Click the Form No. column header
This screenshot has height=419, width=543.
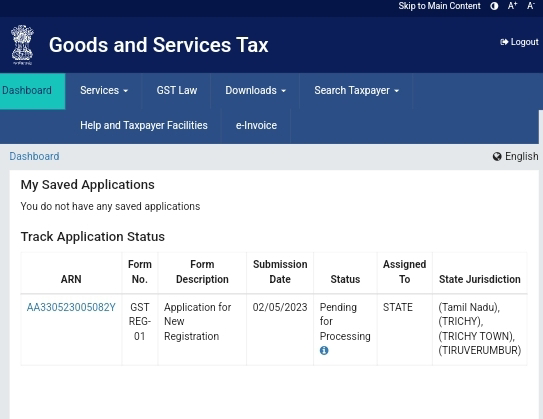coord(140,272)
